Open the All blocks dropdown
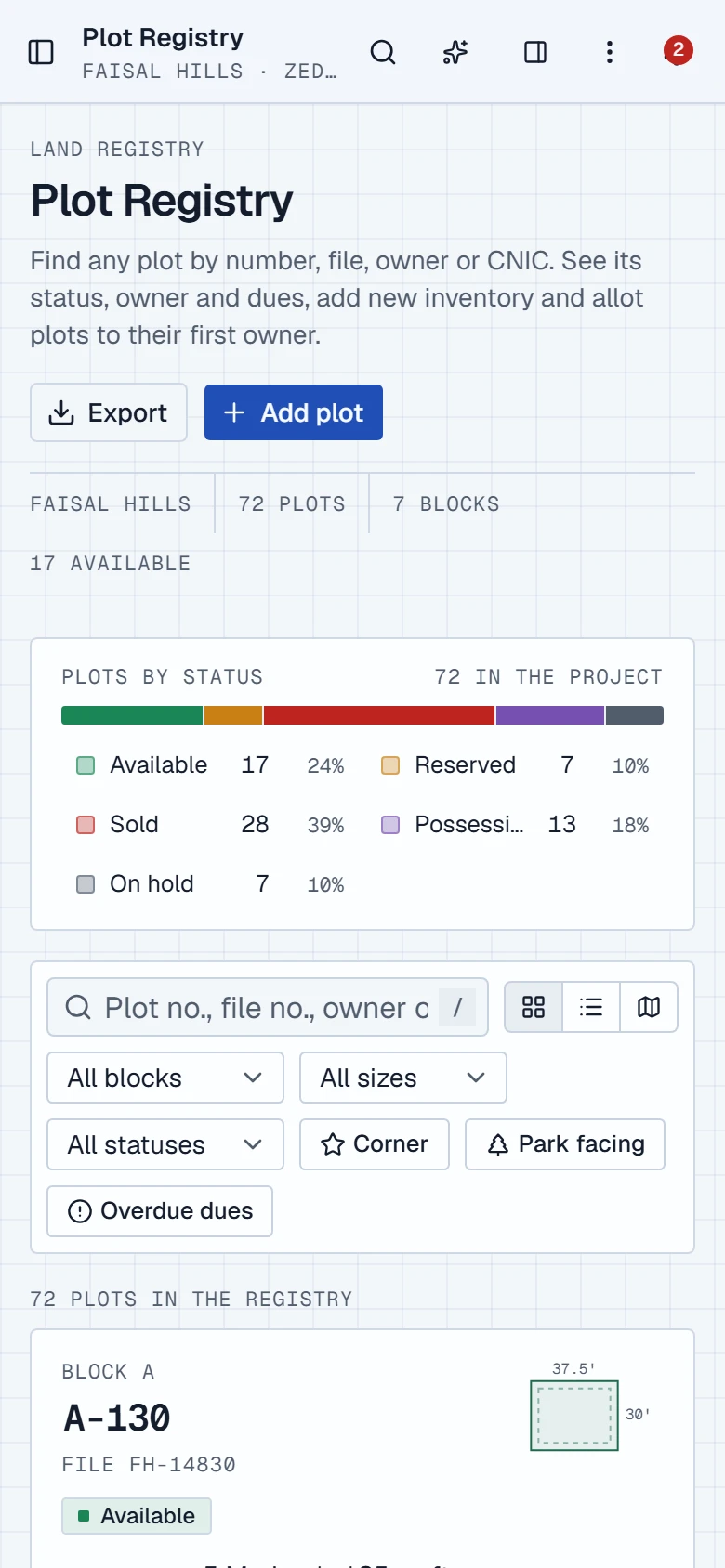This screenshot has width=725, height=1568. [x=165, y=1078]
